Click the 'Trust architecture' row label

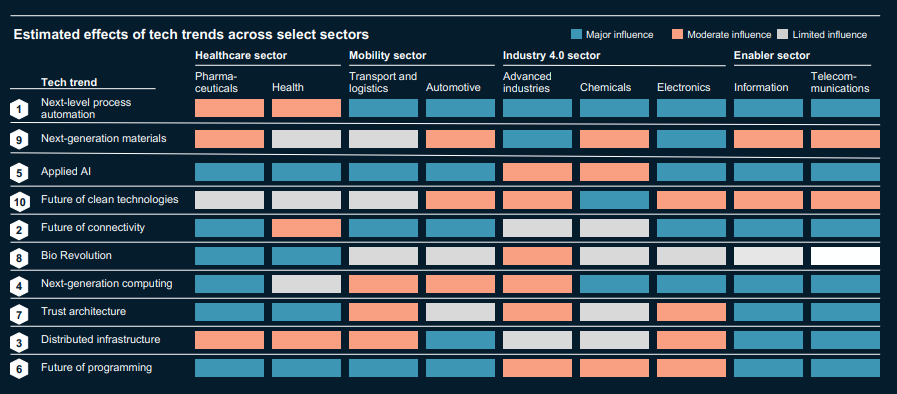point(83,312)
